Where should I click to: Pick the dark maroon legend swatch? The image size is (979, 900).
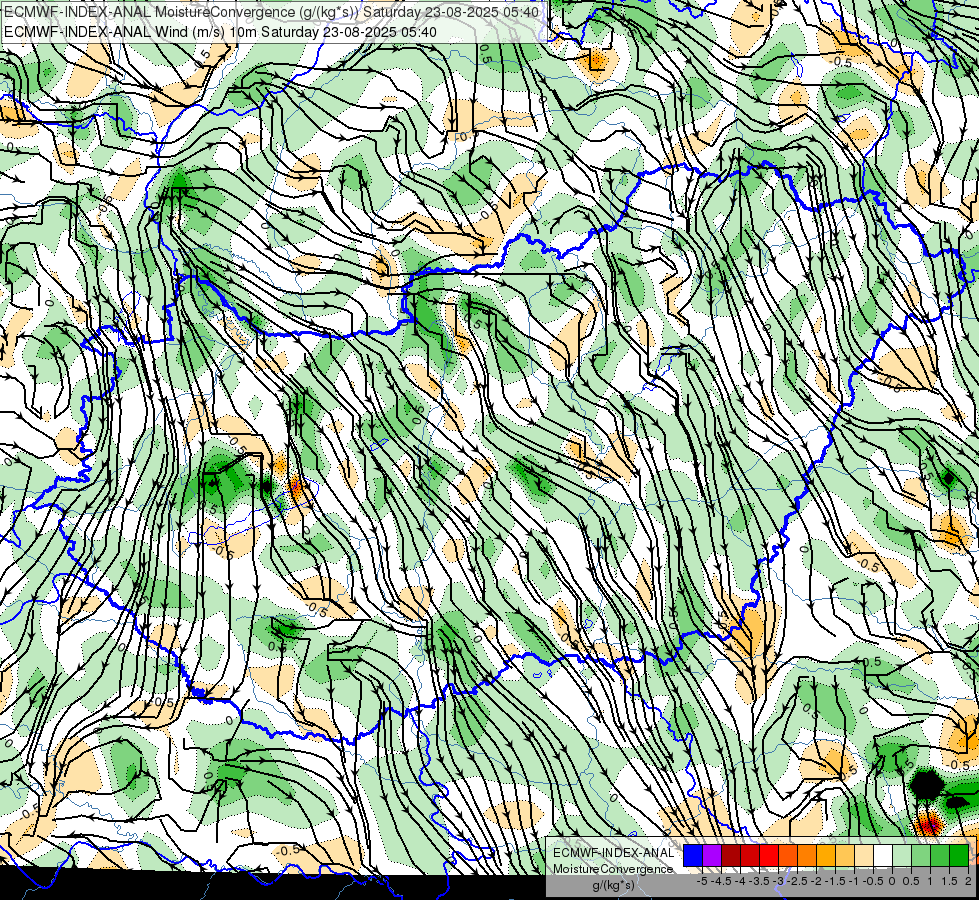(731, 855)
